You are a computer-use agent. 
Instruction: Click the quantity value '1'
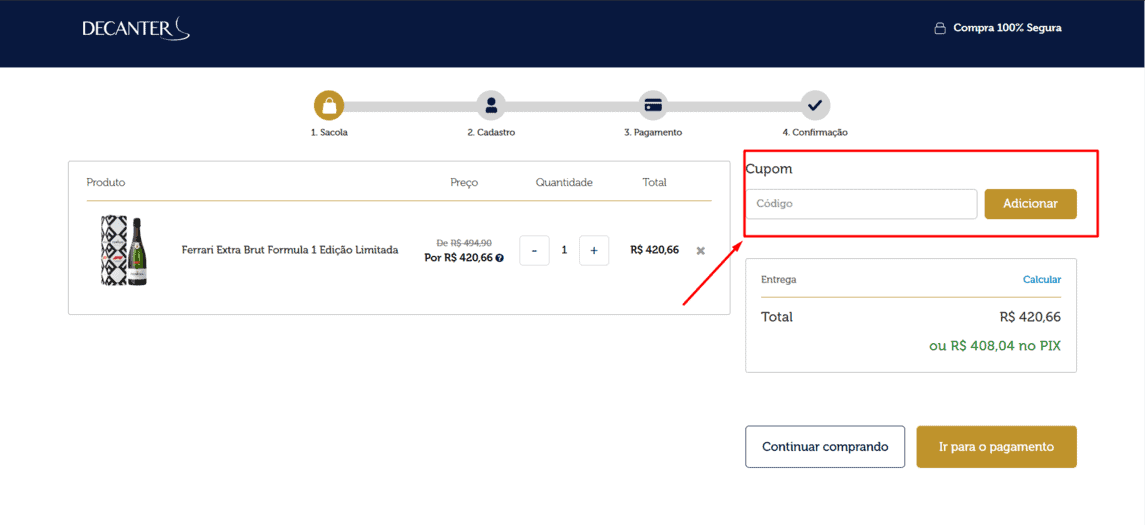[564, 250]
